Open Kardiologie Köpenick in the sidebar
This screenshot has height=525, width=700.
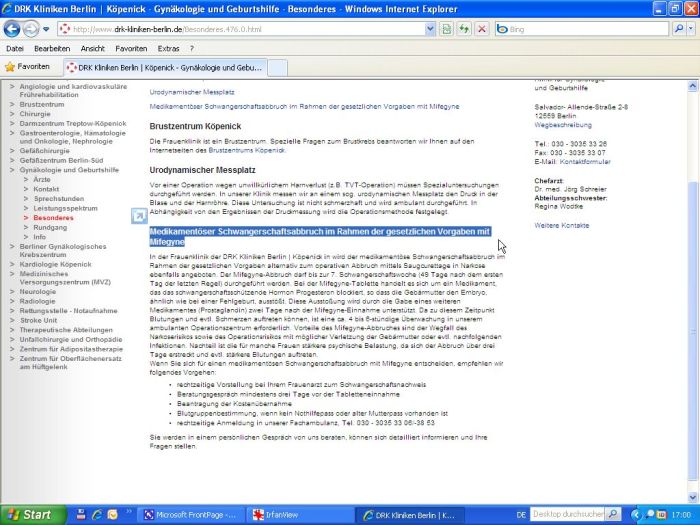pos(55,264)
